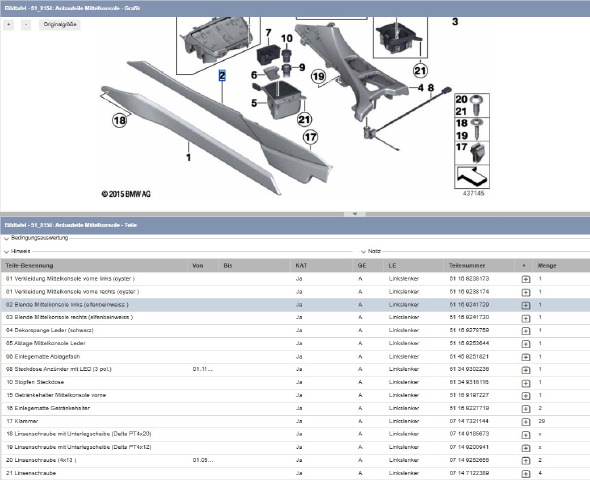Add item 21 Linsenschraube to list
590x480 pixels.
[526, 474]
